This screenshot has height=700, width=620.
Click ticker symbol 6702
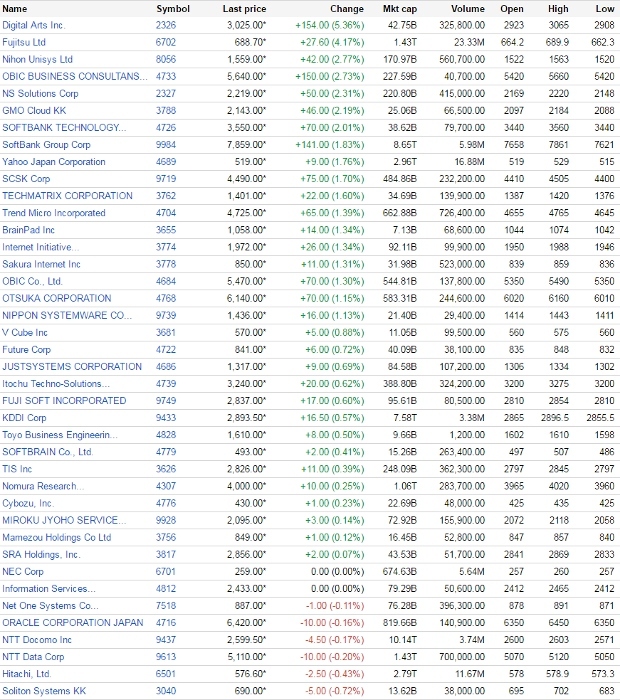166,42
